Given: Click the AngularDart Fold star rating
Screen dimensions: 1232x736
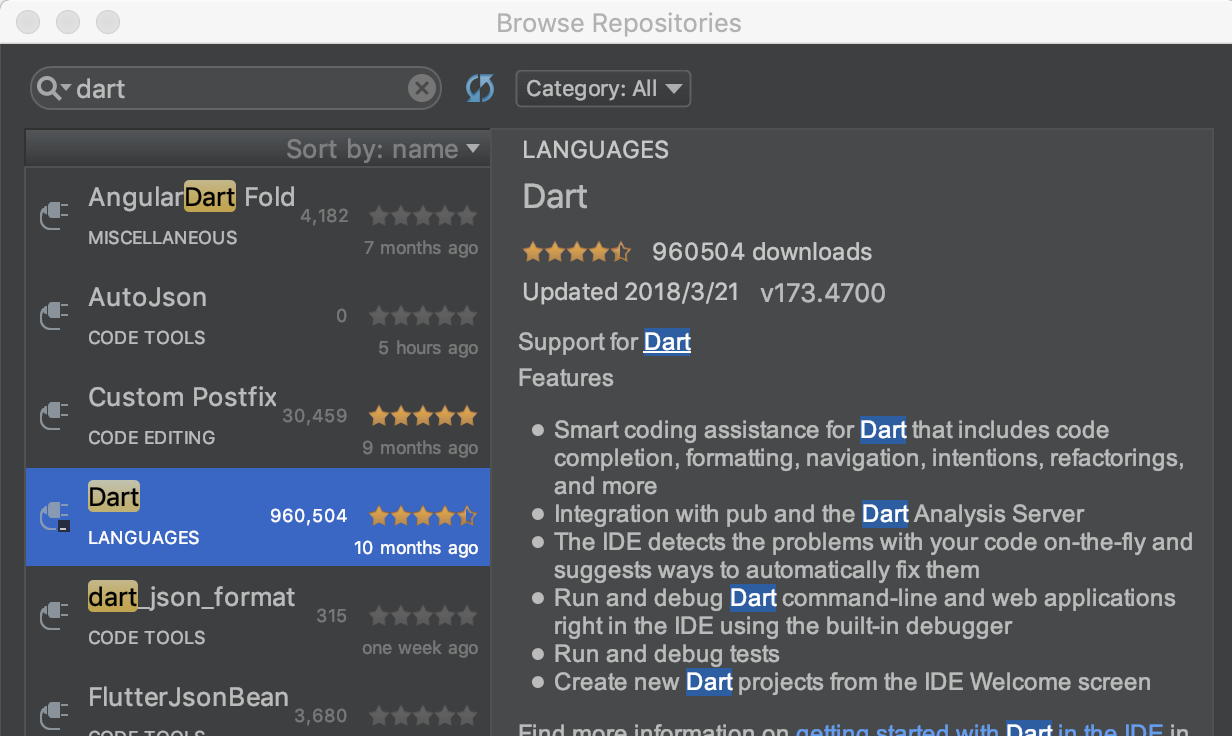Looking at the screenshot, I should [x=423, y=216].
